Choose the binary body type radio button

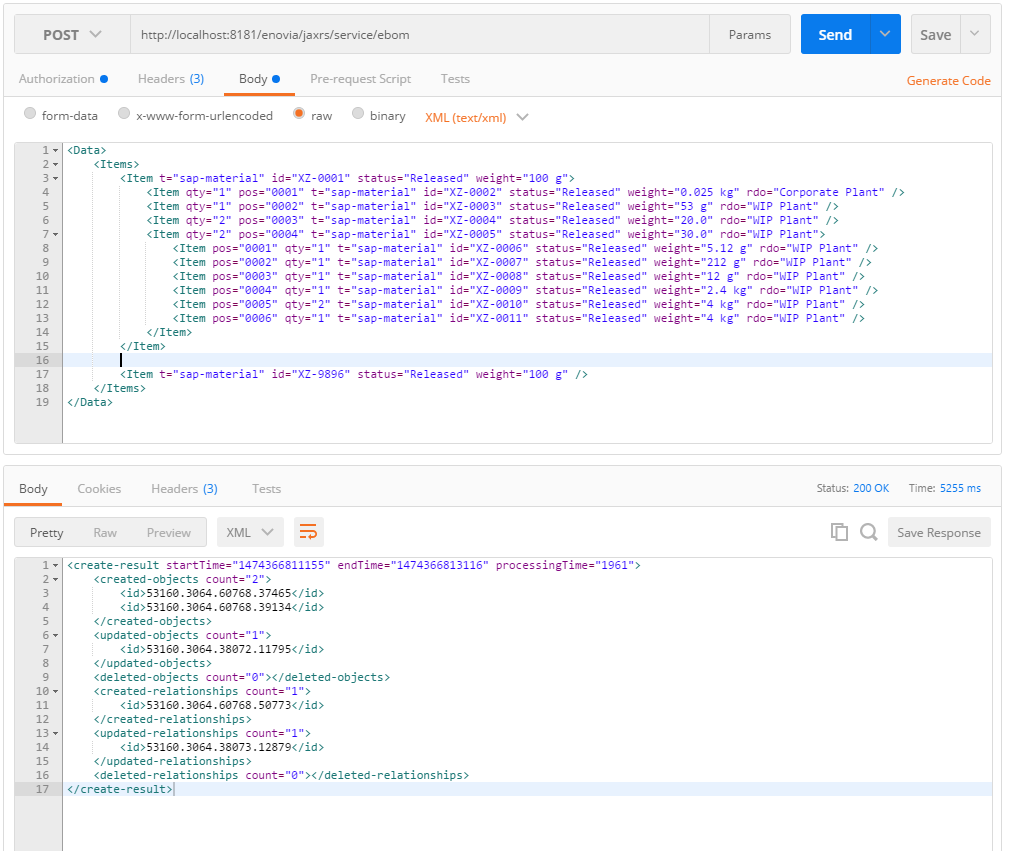click(358, 115)
